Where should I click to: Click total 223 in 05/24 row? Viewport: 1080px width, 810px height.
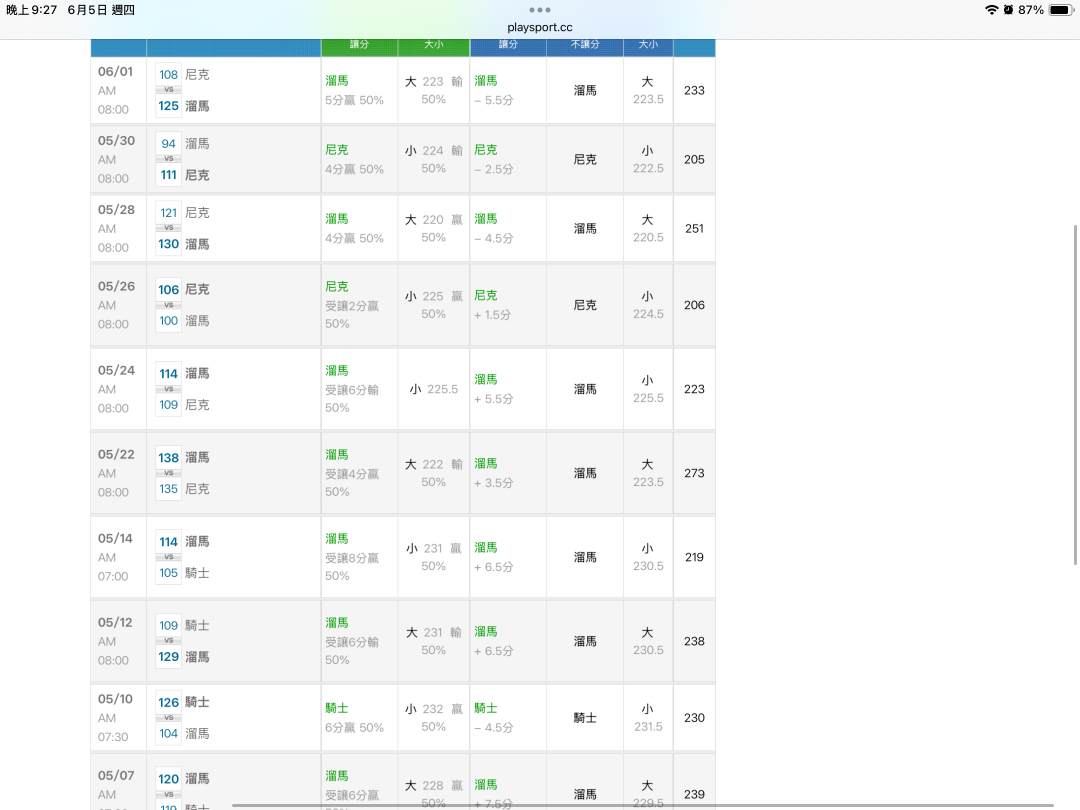tap(694, 388)
